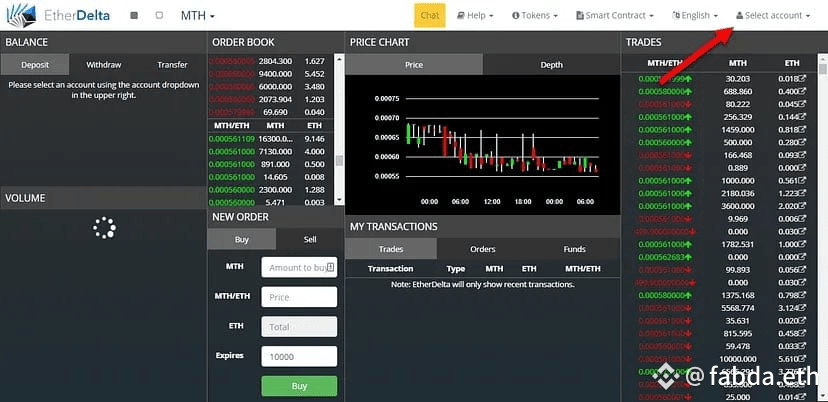Select the Sell tab in New Order
This screenshot has height=402, width=828.
point(310,239)
